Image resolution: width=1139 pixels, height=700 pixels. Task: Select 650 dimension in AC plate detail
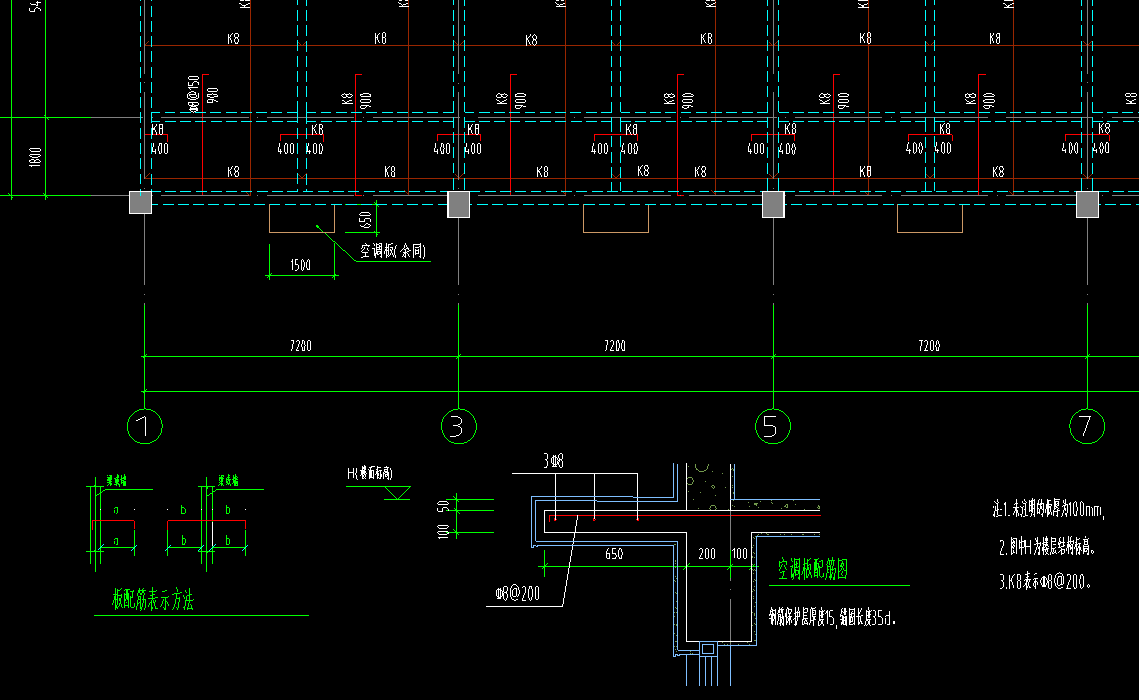614,554
